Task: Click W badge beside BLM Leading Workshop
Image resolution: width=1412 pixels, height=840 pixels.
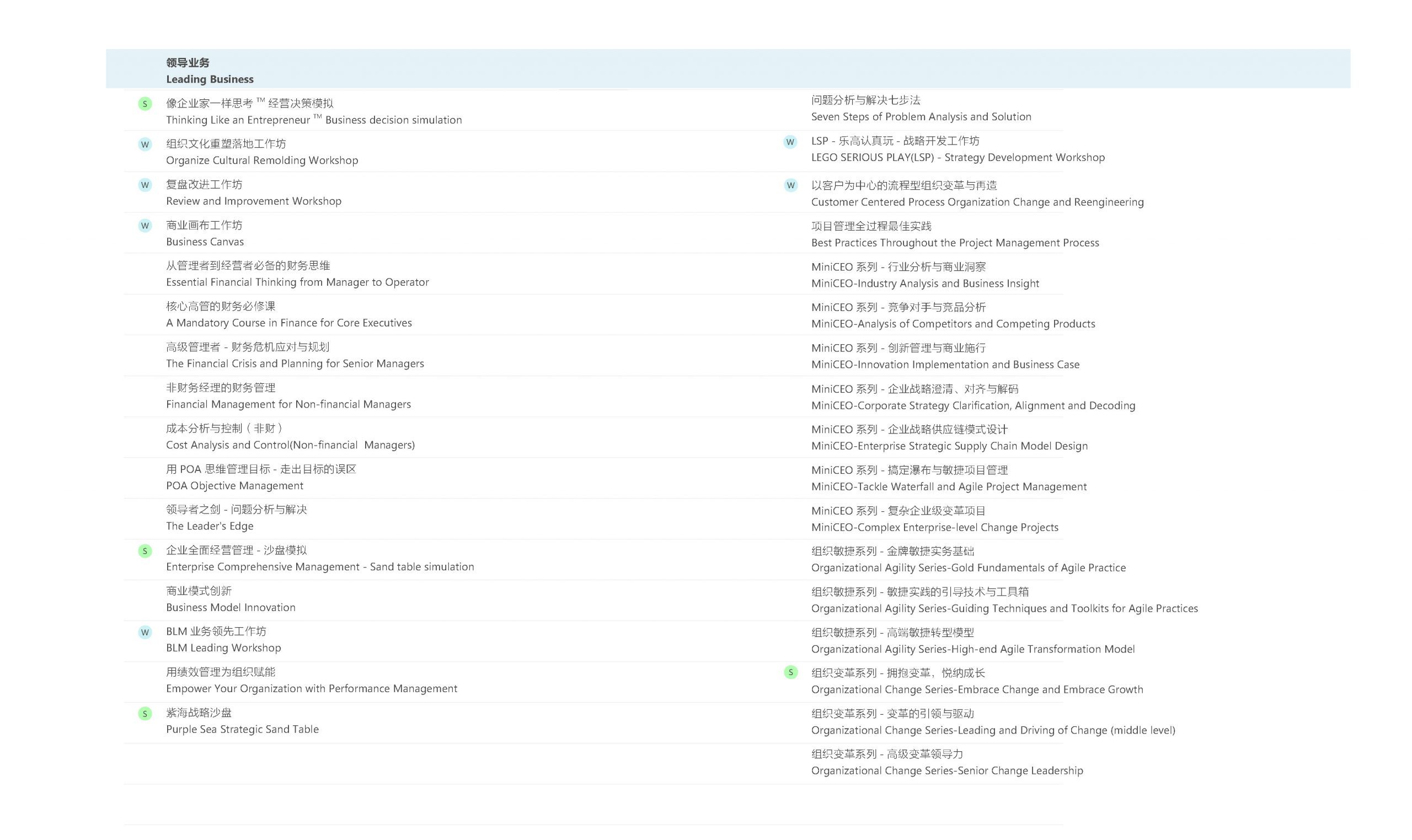Action: pyautogui.click(x=145, y=632)
